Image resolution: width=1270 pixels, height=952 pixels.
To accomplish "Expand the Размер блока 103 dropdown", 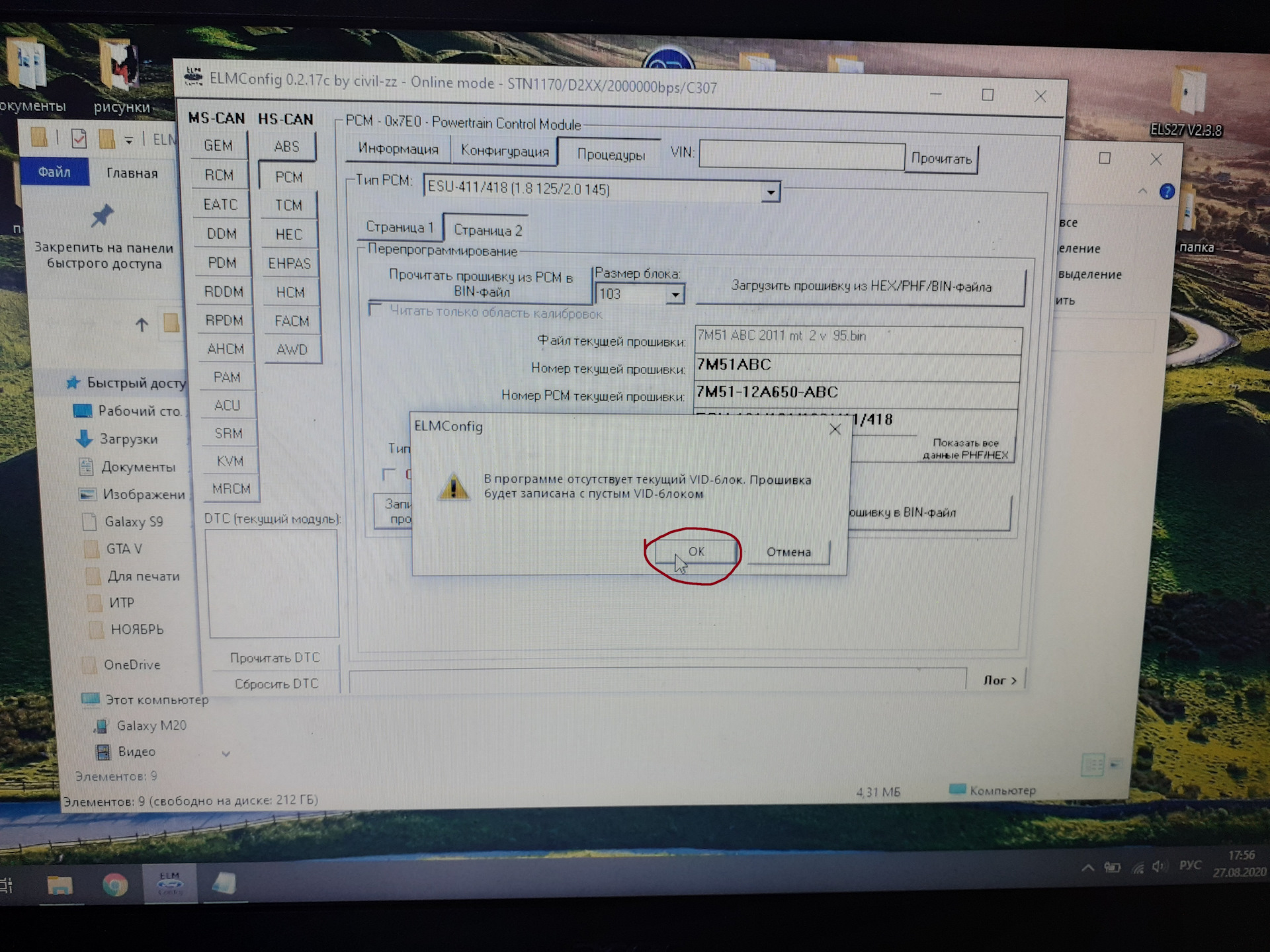I will click(675, 295).
